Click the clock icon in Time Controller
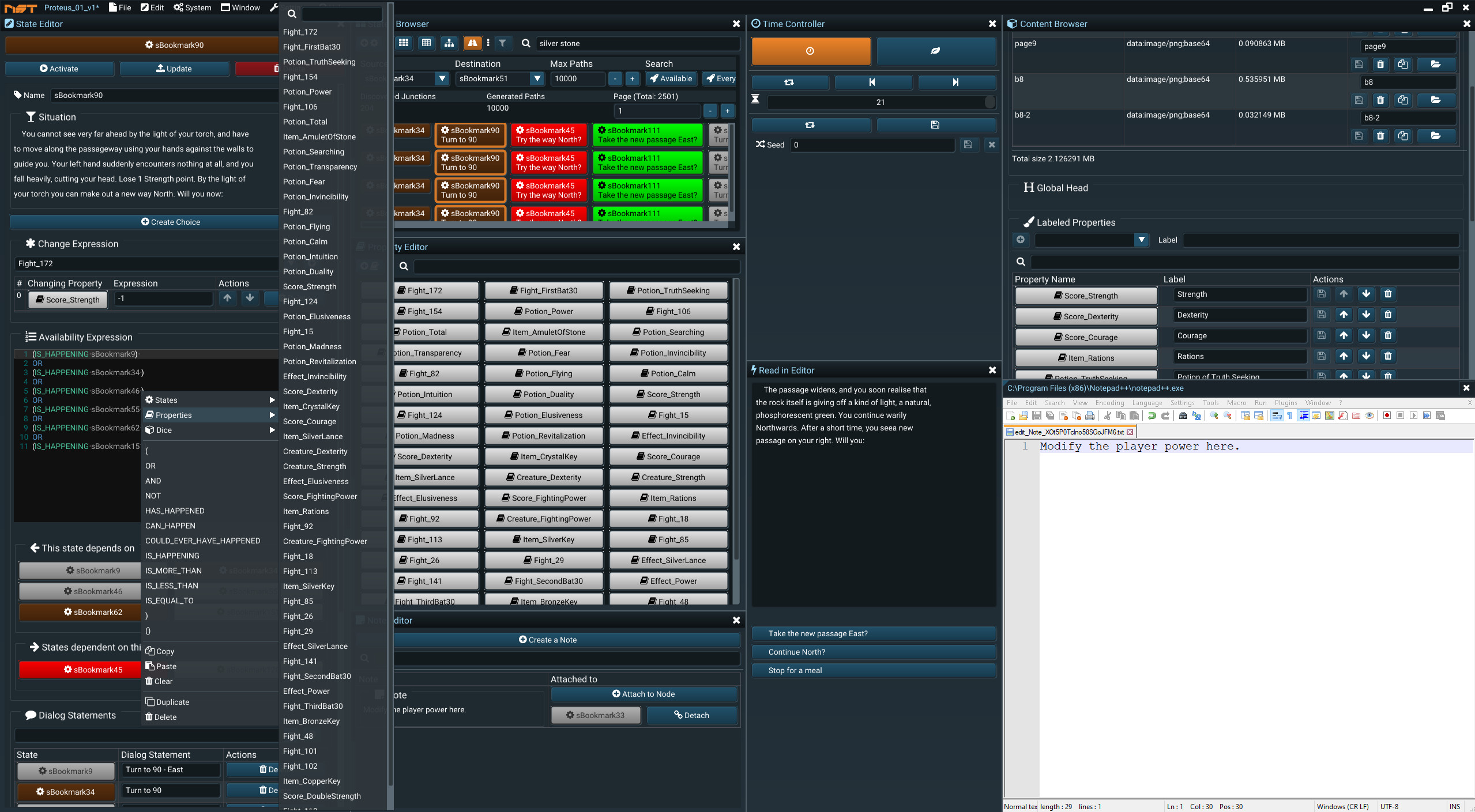Viewport: 1475px width, 812px height. (810, 51)
